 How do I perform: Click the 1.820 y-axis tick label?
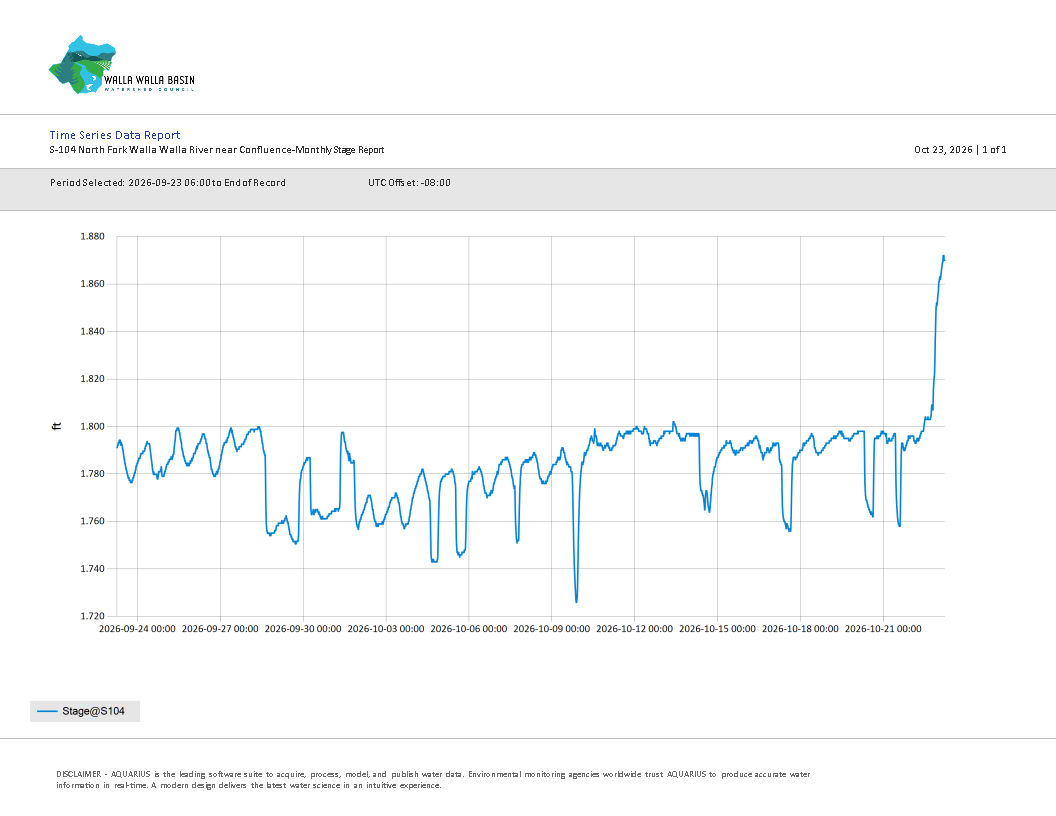point(92,378)
